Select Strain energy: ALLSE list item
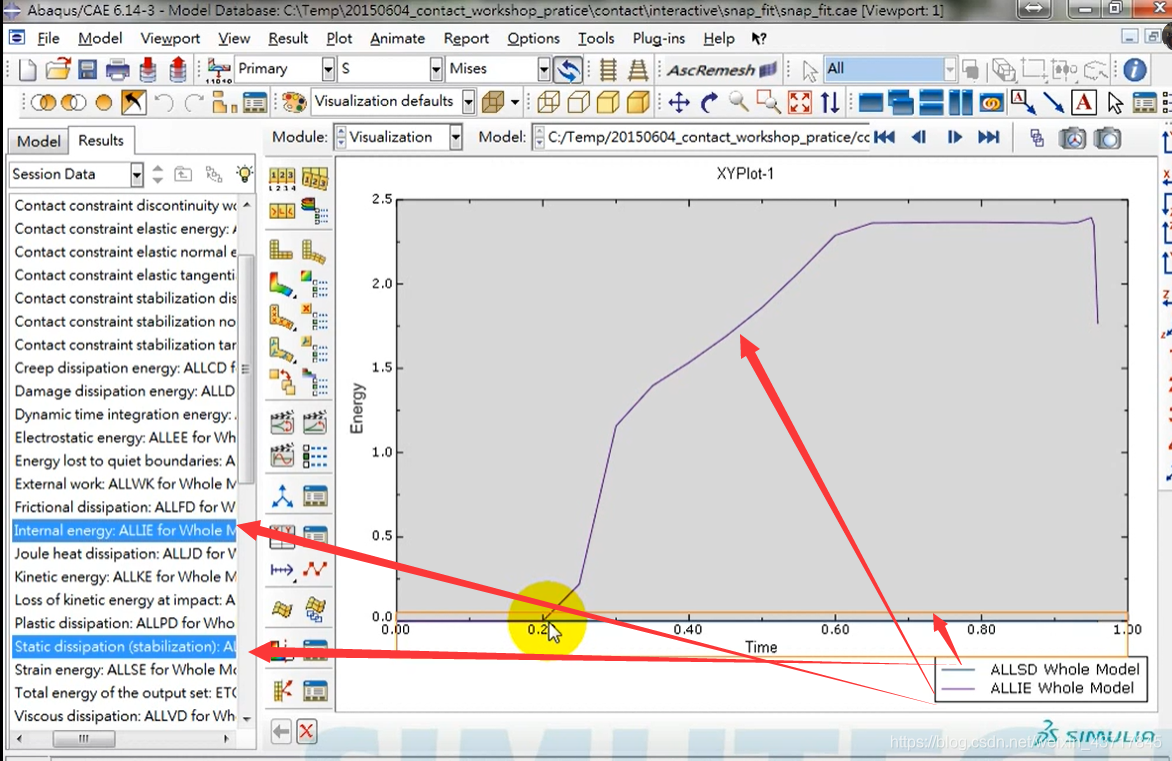The height and width of the screenshot is (761, 1172). click(125, 670)
